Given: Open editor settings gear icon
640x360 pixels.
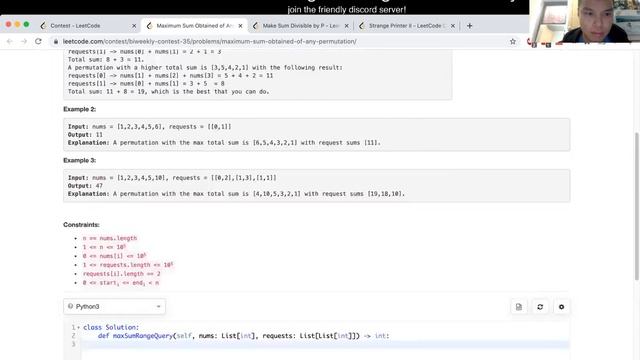Looking at the screenshot, I should pos(561,307).
